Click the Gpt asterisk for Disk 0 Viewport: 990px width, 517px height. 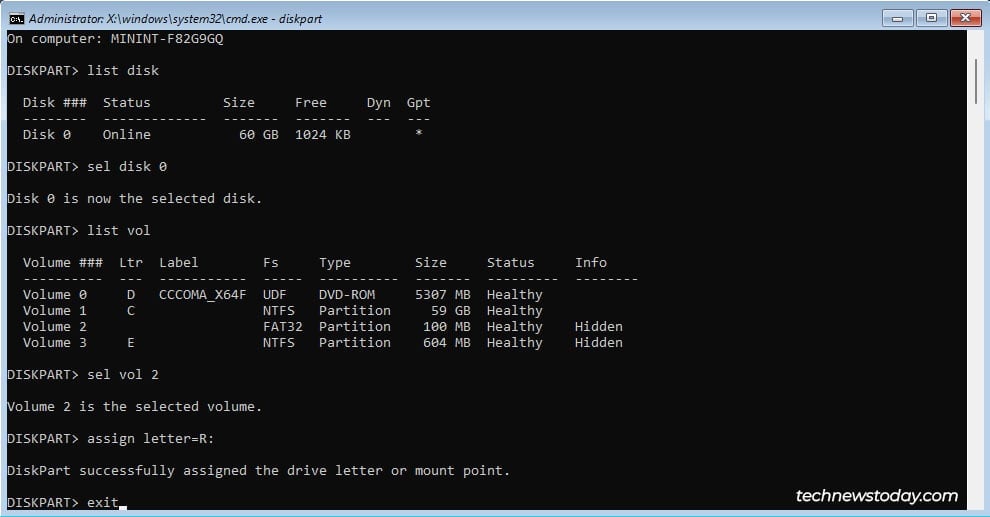click(x=419, y=133)
